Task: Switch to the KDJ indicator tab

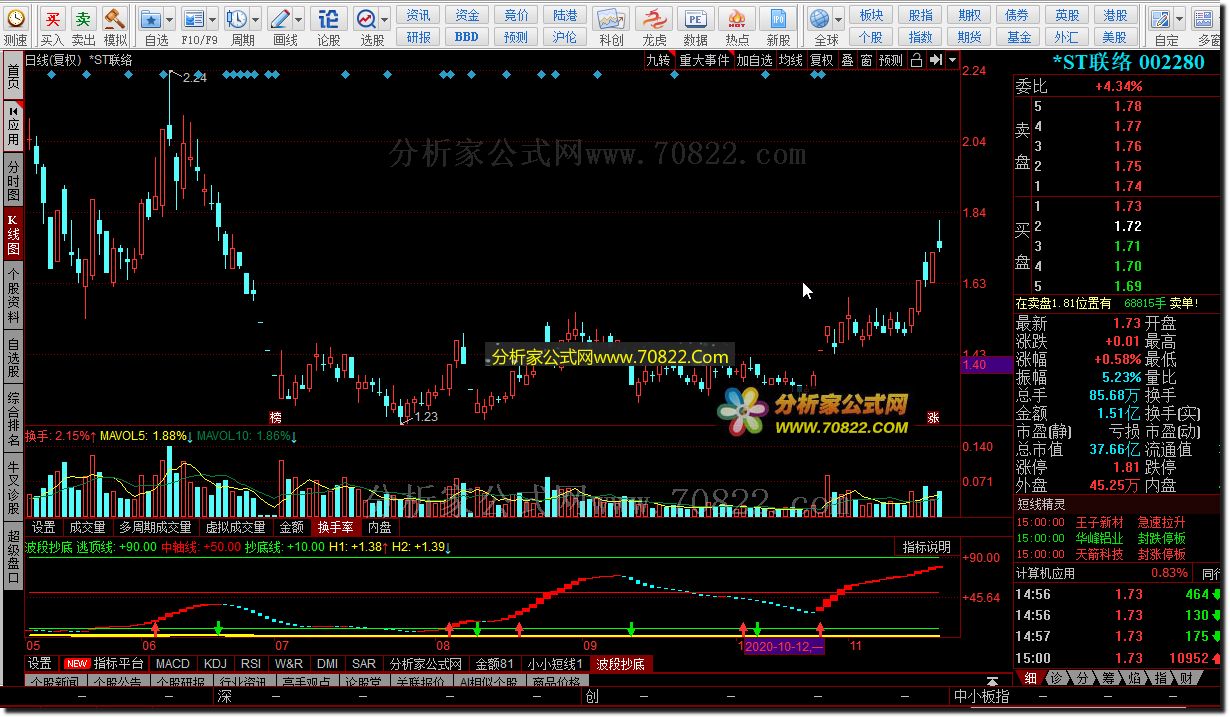Action: click(215, 663)
